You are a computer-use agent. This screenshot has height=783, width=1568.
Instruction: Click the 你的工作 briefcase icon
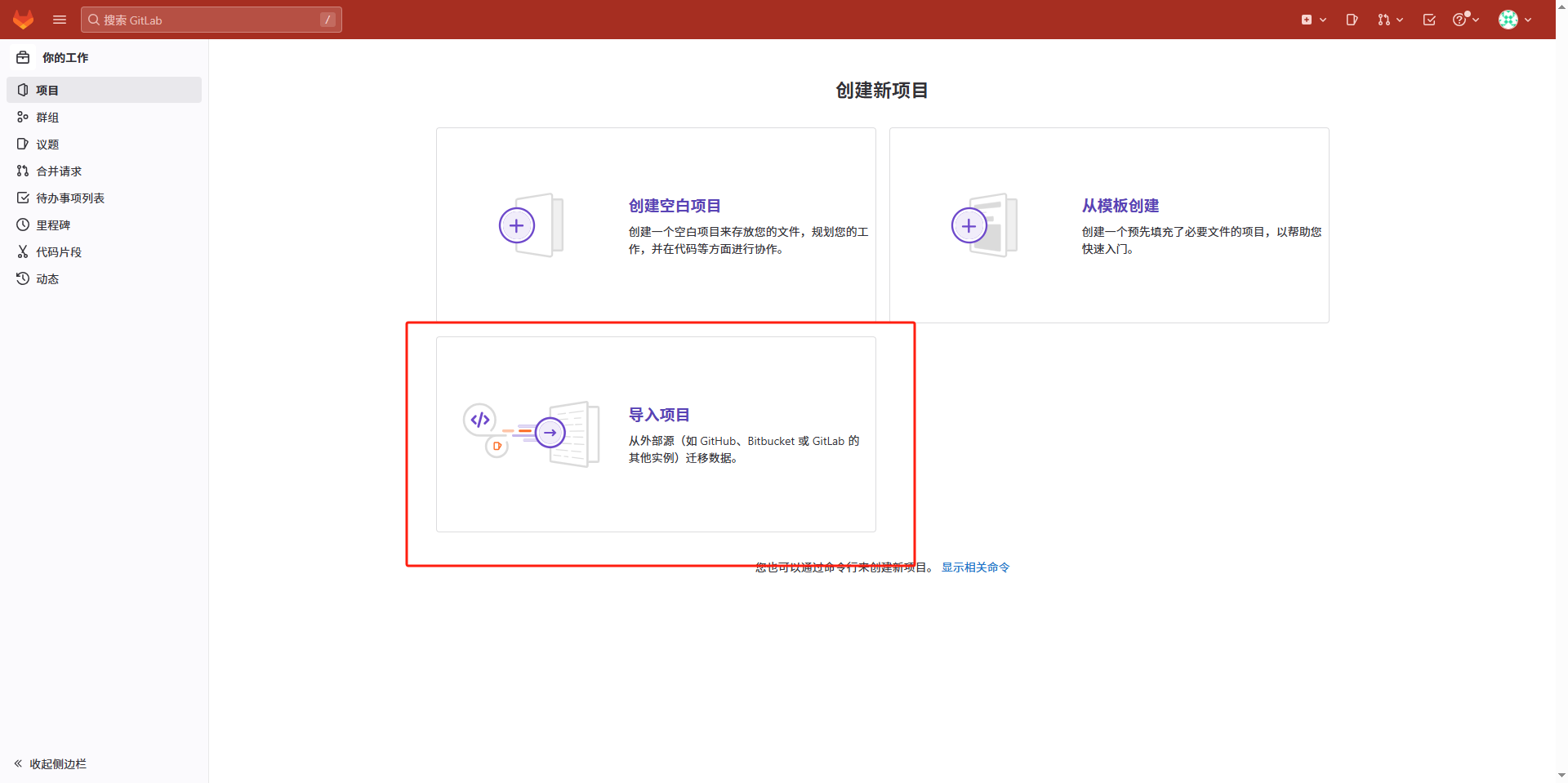[23, 57]
